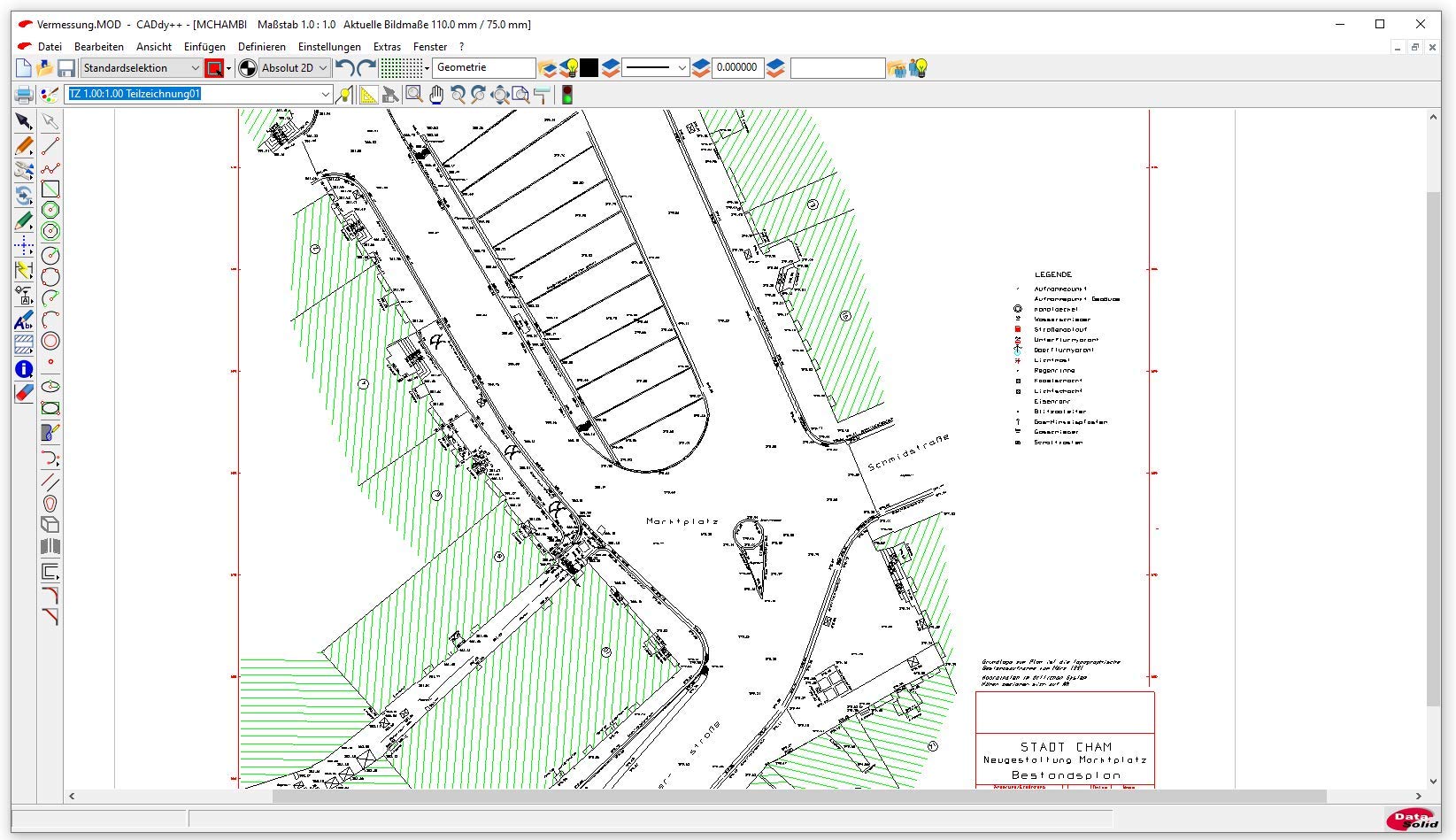The height and width of the screenshot is (840, 1456).
Task: Select the line with endpoints tool
Action: click(50, 146)
